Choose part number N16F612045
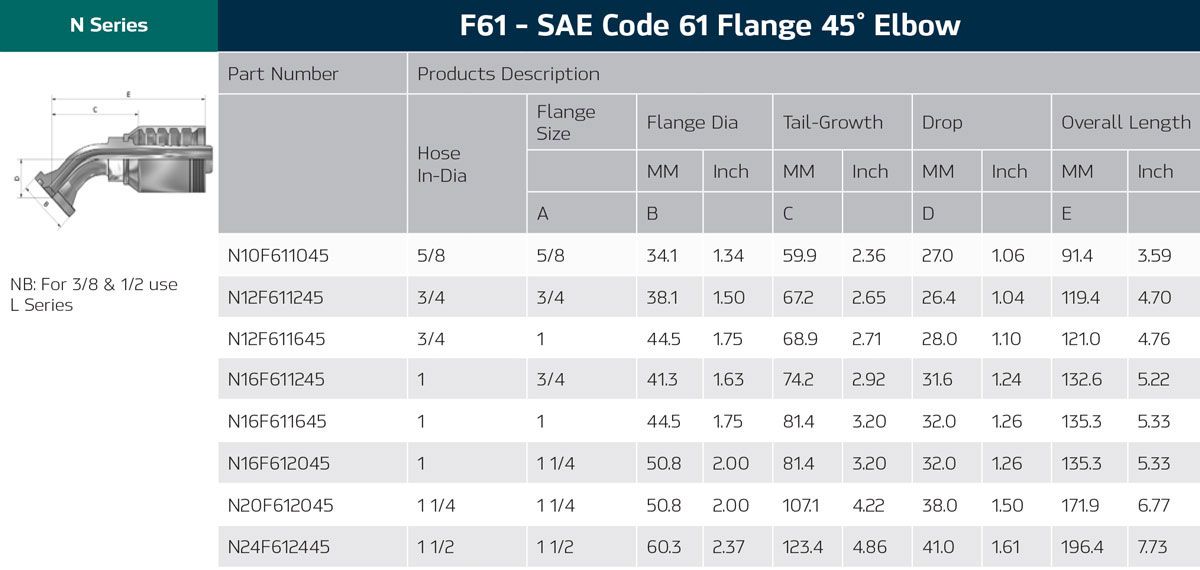Screen dimensions: 1200x570 pos(278,464)
